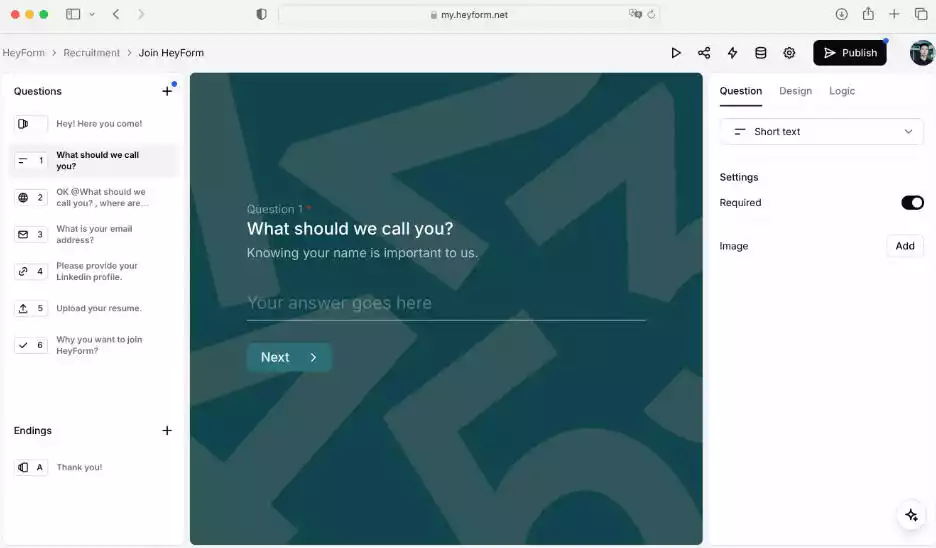Go to HeyForm breadcrumb link
This screenshot has height=548, width=936.
[23, 53]
